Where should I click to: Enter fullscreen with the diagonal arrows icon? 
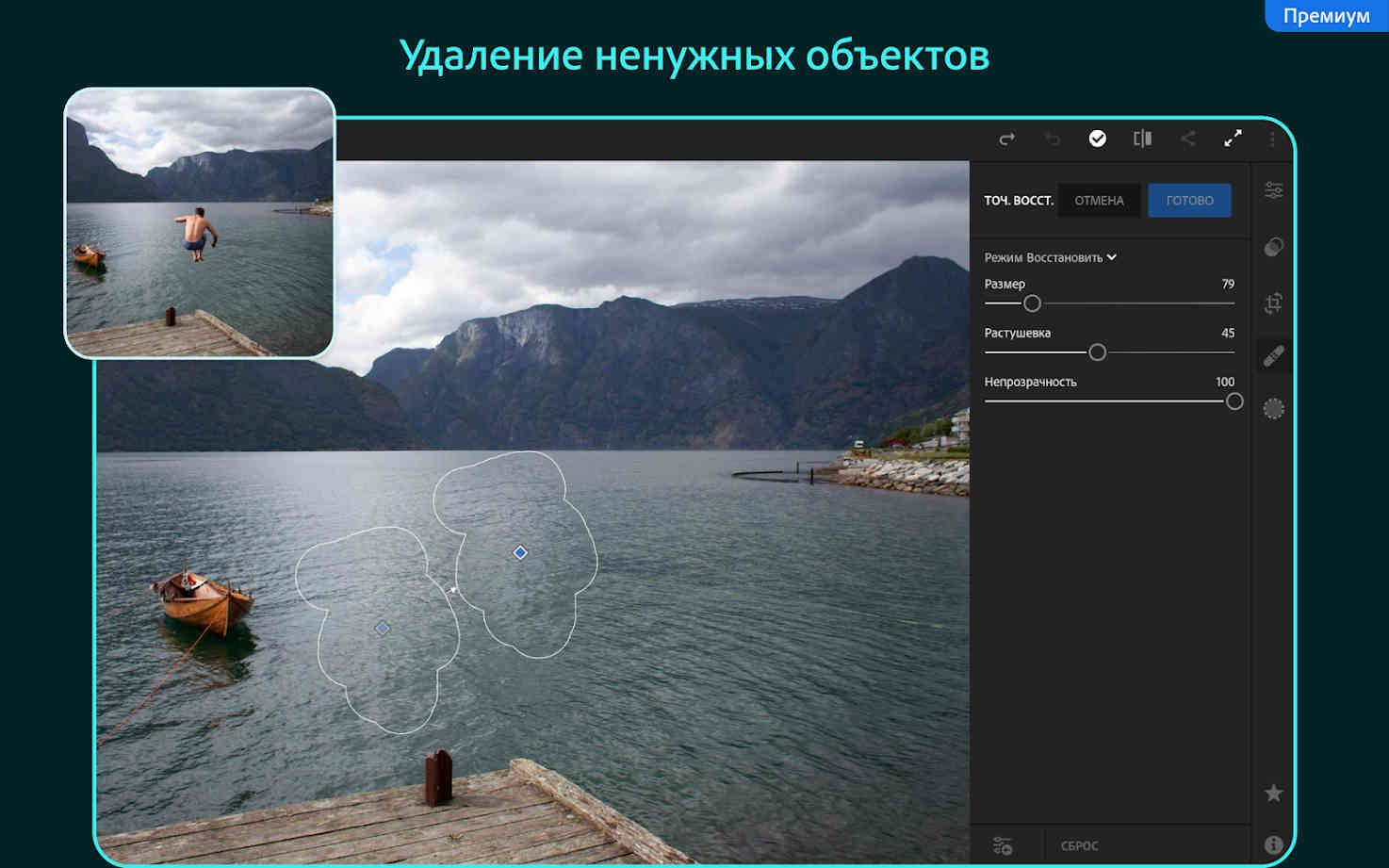tap(1233, 139)
